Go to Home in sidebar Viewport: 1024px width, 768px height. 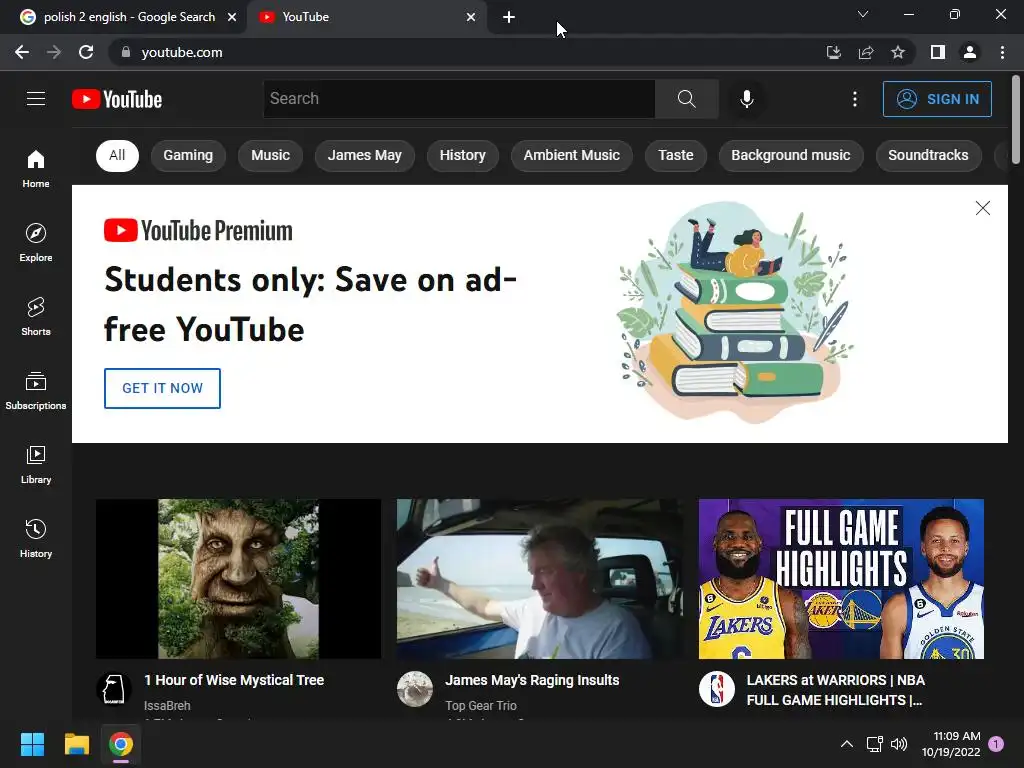(x=36, y=169)
